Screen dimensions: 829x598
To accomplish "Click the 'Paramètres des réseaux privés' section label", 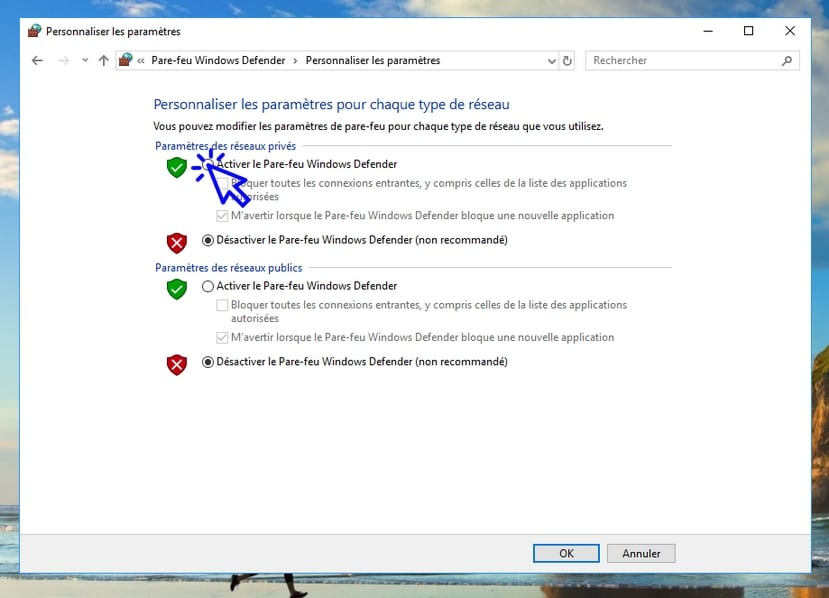I will point(225,146).
